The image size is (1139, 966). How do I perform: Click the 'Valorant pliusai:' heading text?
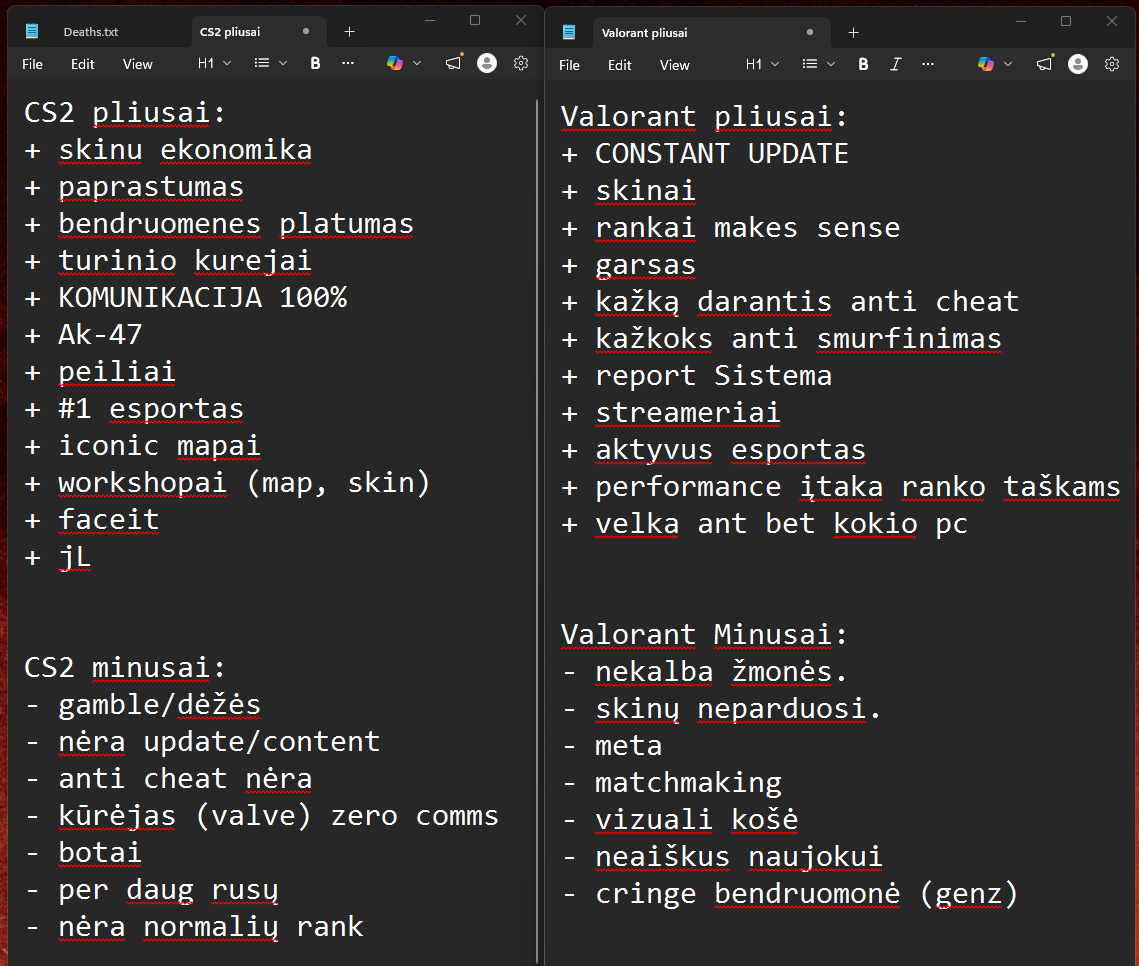point(704,116)
